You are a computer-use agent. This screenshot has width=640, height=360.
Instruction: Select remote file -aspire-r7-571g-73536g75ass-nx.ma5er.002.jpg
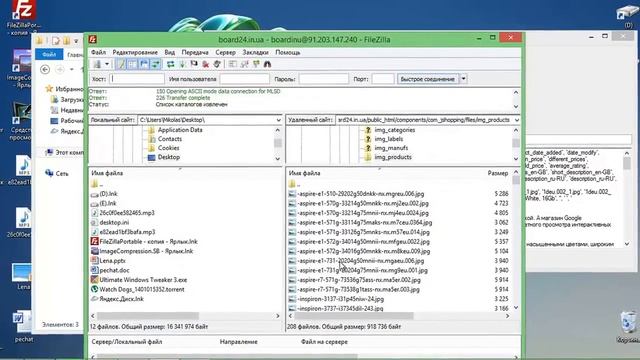tap(359, 280)
